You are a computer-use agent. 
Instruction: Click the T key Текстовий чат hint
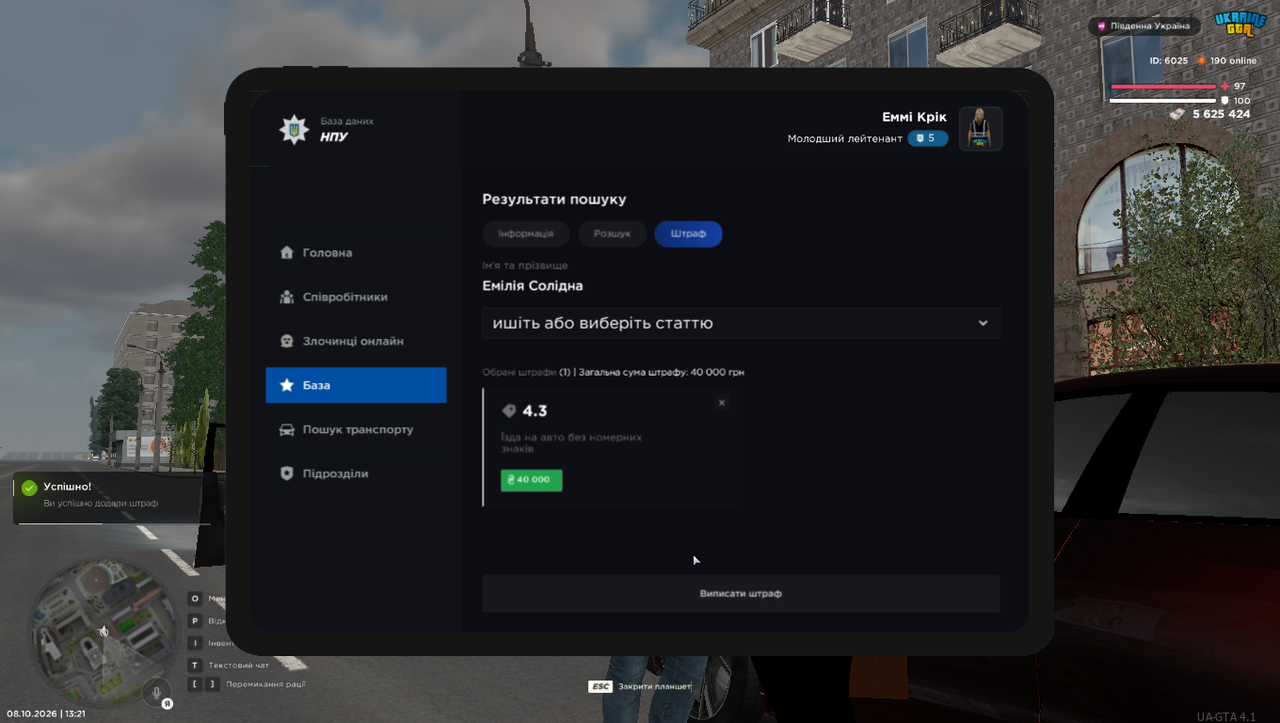[230, 665]
